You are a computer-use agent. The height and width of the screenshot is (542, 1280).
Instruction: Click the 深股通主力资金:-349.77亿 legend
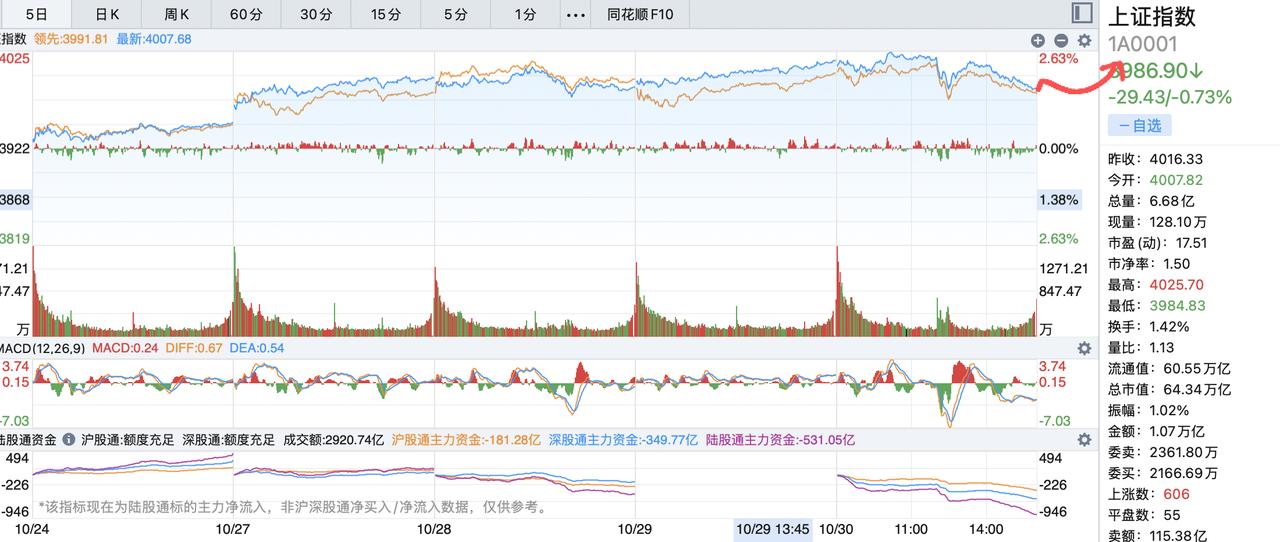click(623, 439)
